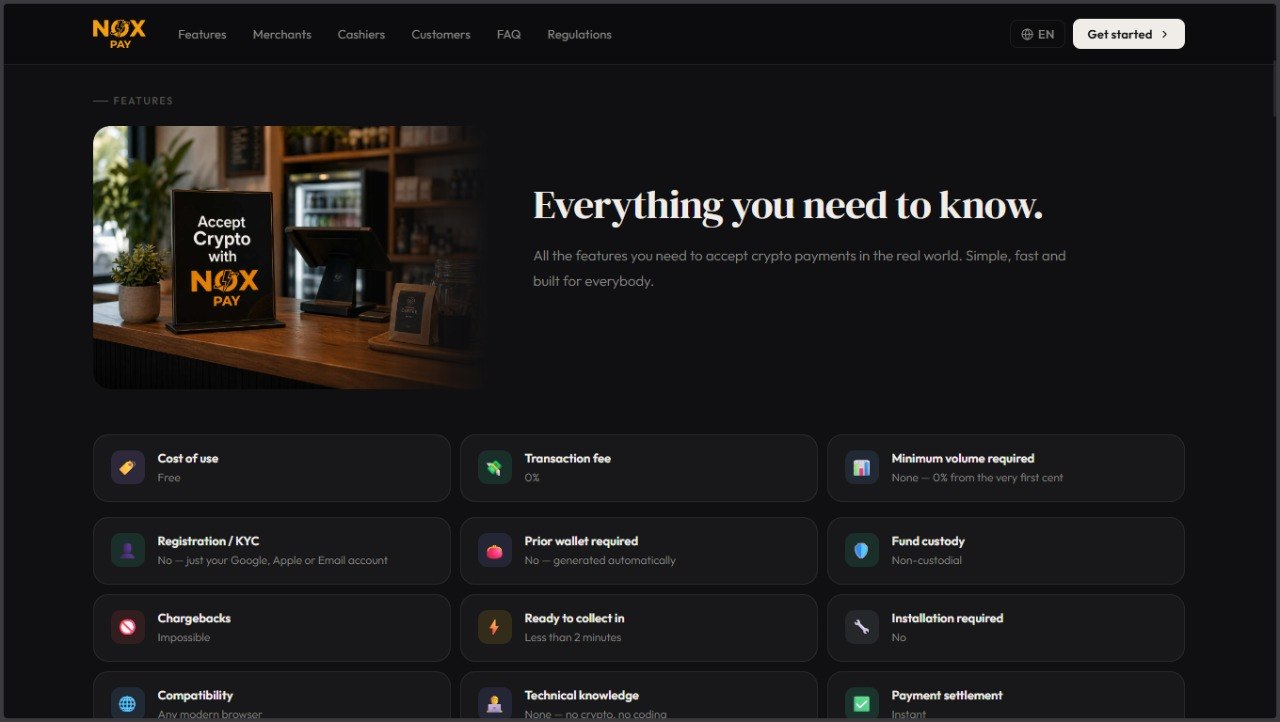Click the Payment settlement checkmark icon

862,704
